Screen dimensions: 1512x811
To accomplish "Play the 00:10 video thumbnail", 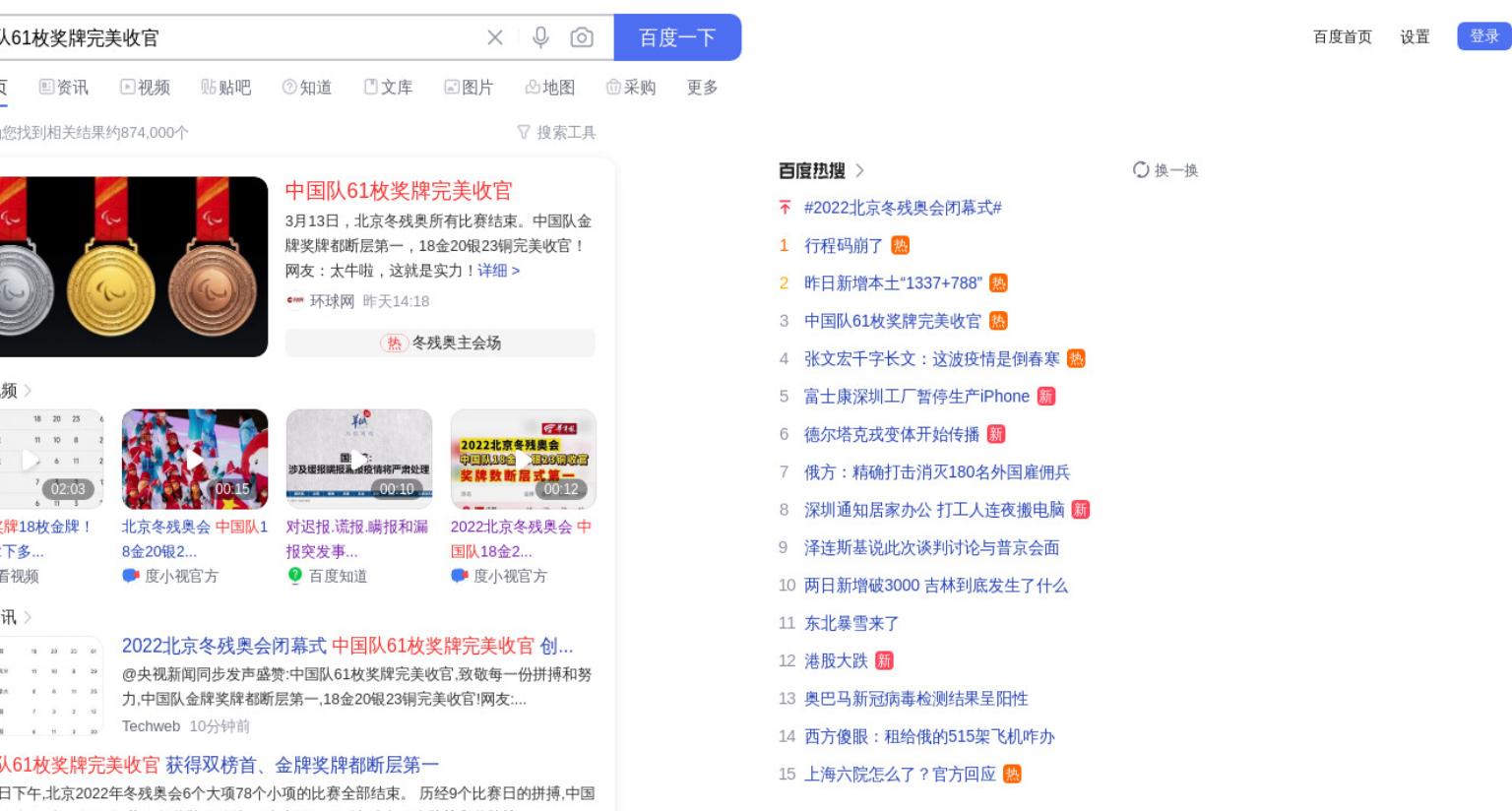I will 359,459.
